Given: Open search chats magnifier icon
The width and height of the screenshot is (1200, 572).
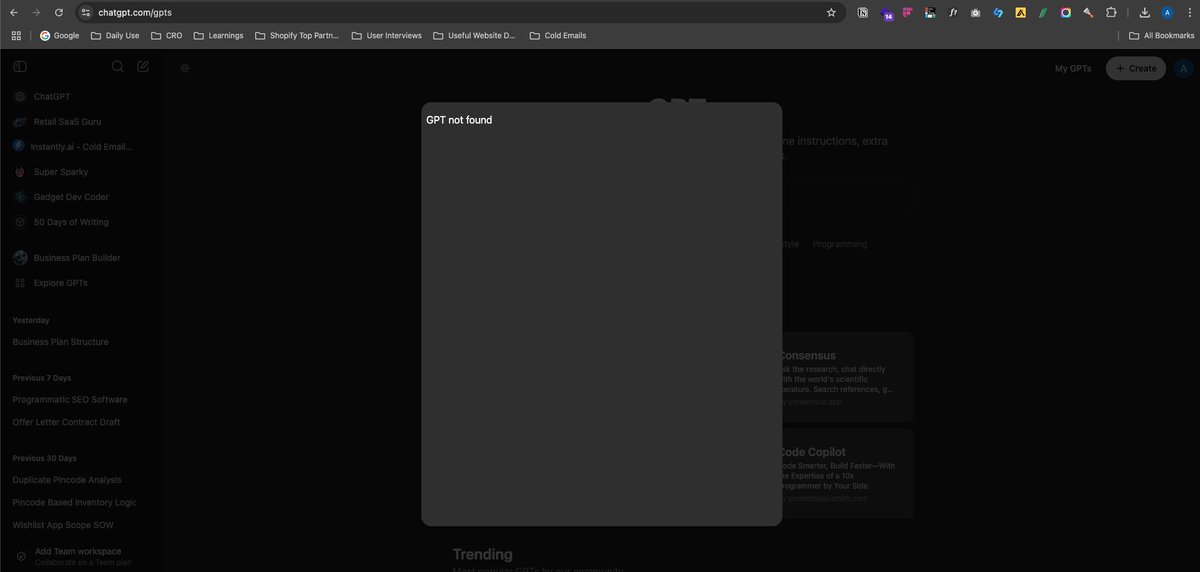Looking at the screenshot, I should click(x=117, y=67).
